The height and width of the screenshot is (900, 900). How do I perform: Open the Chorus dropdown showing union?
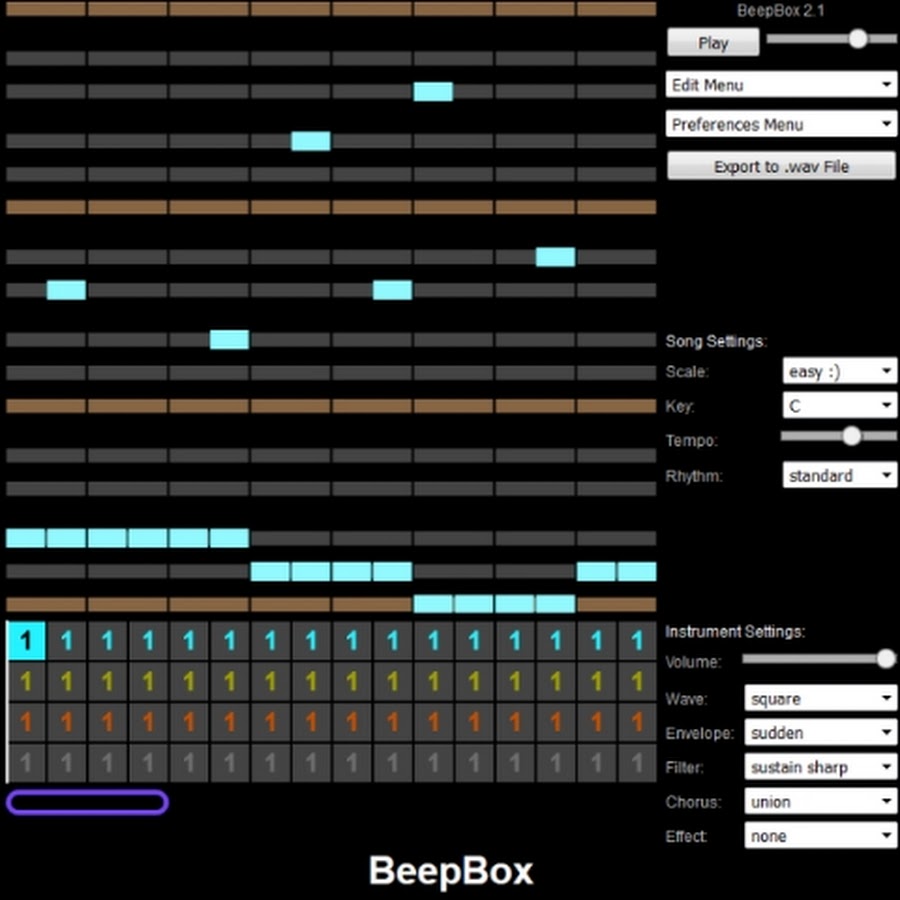pos(820,801)
